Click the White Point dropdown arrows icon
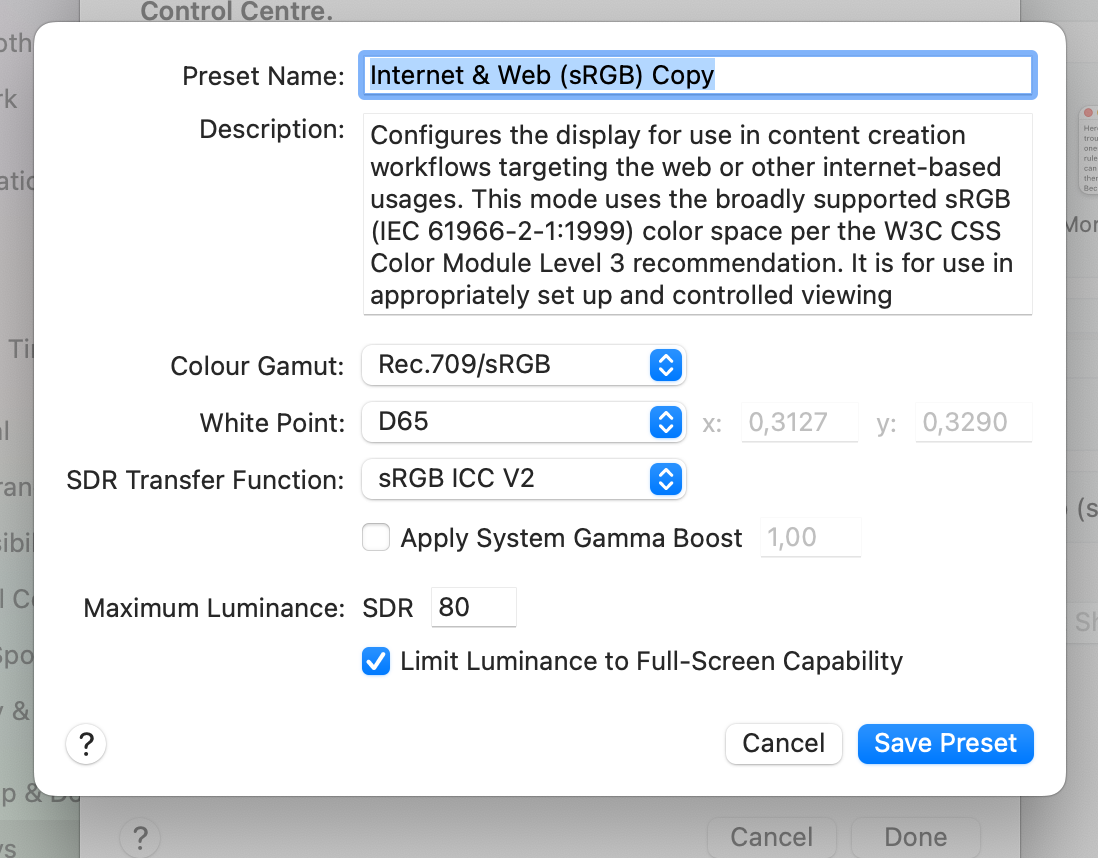This screenshot has width=1098, height=858. point(665,422)
